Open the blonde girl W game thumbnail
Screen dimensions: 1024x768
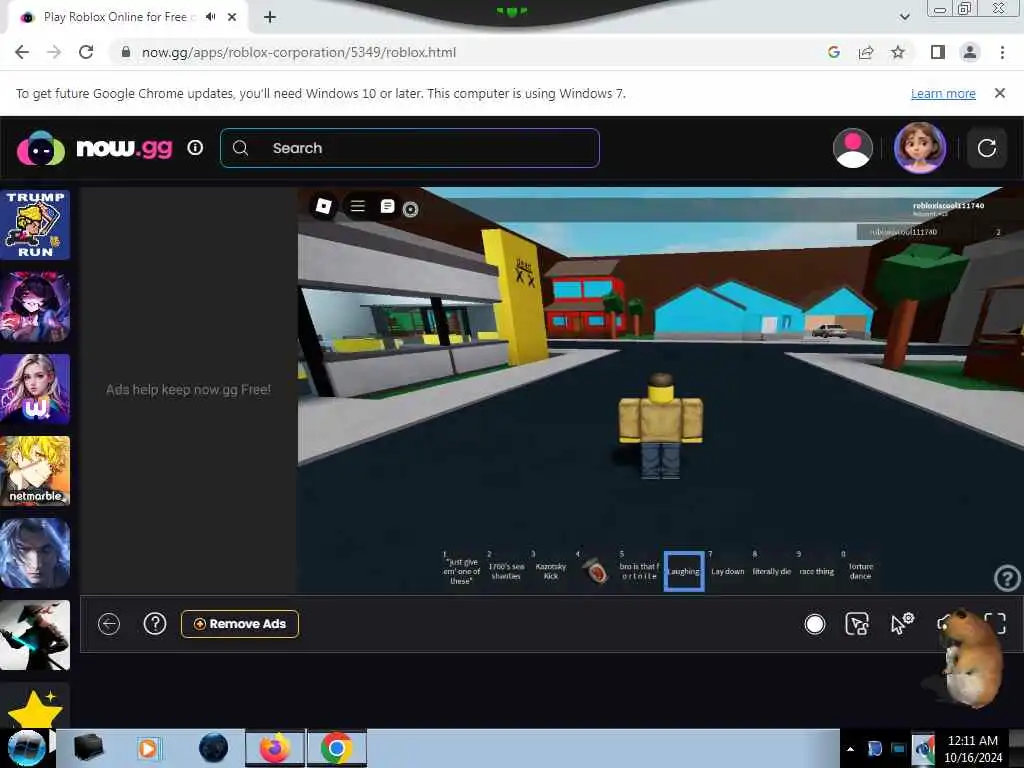[35, 389]
